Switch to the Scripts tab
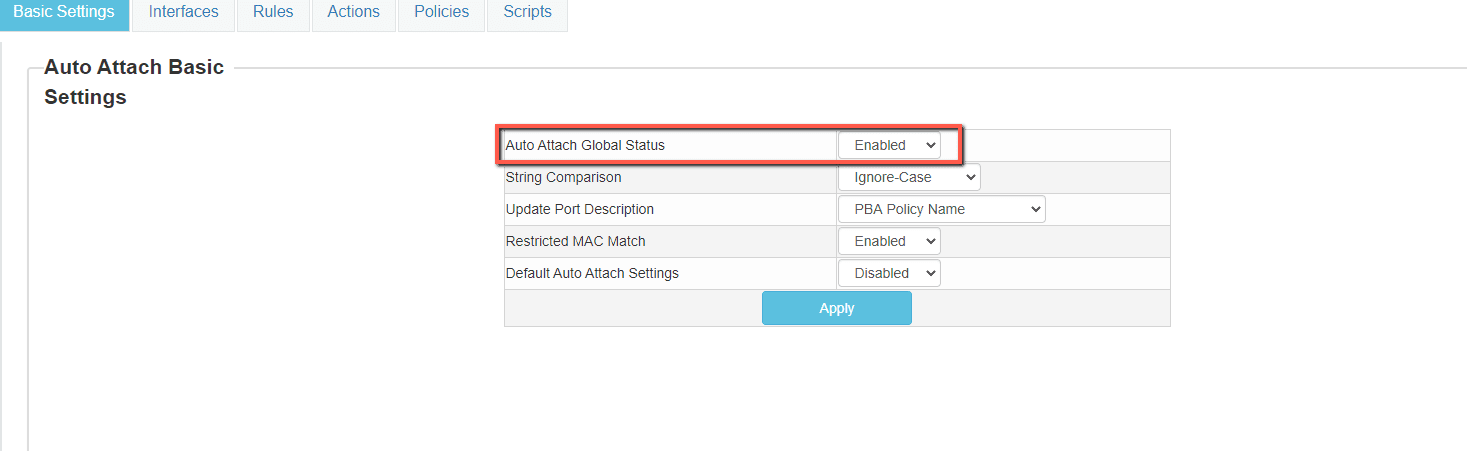1467x451 pixels. (527, 13)
